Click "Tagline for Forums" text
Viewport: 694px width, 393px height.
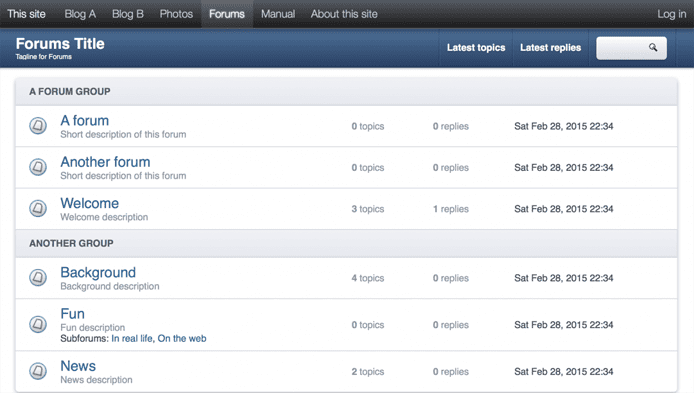(x=43, y=57)
